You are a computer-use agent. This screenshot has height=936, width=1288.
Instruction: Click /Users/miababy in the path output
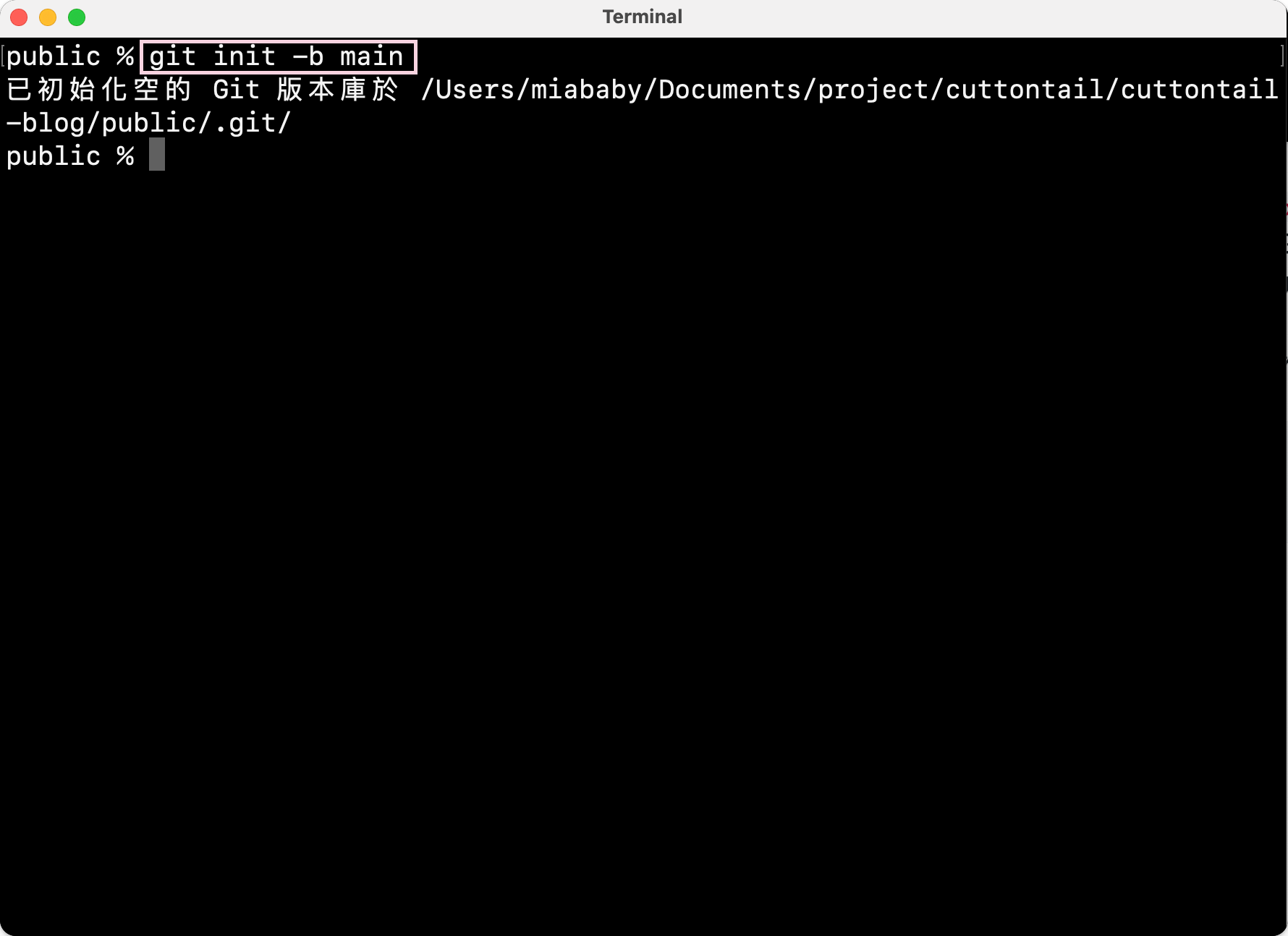point(532,90)
